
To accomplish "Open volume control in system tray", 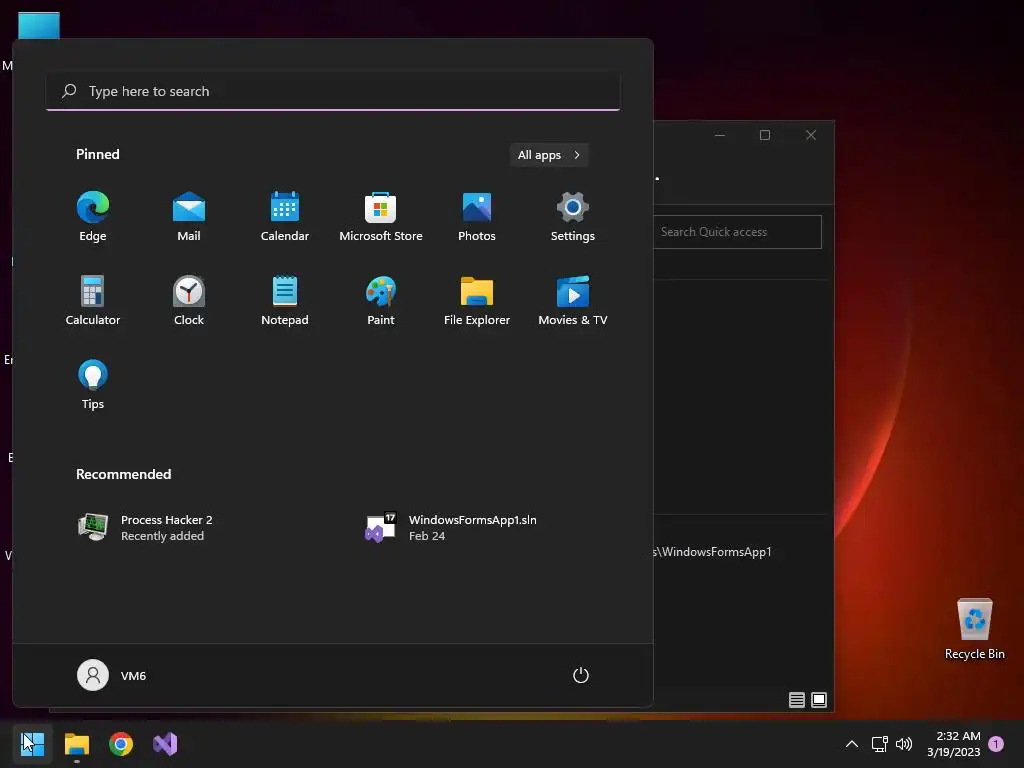I will click(904, 744).
